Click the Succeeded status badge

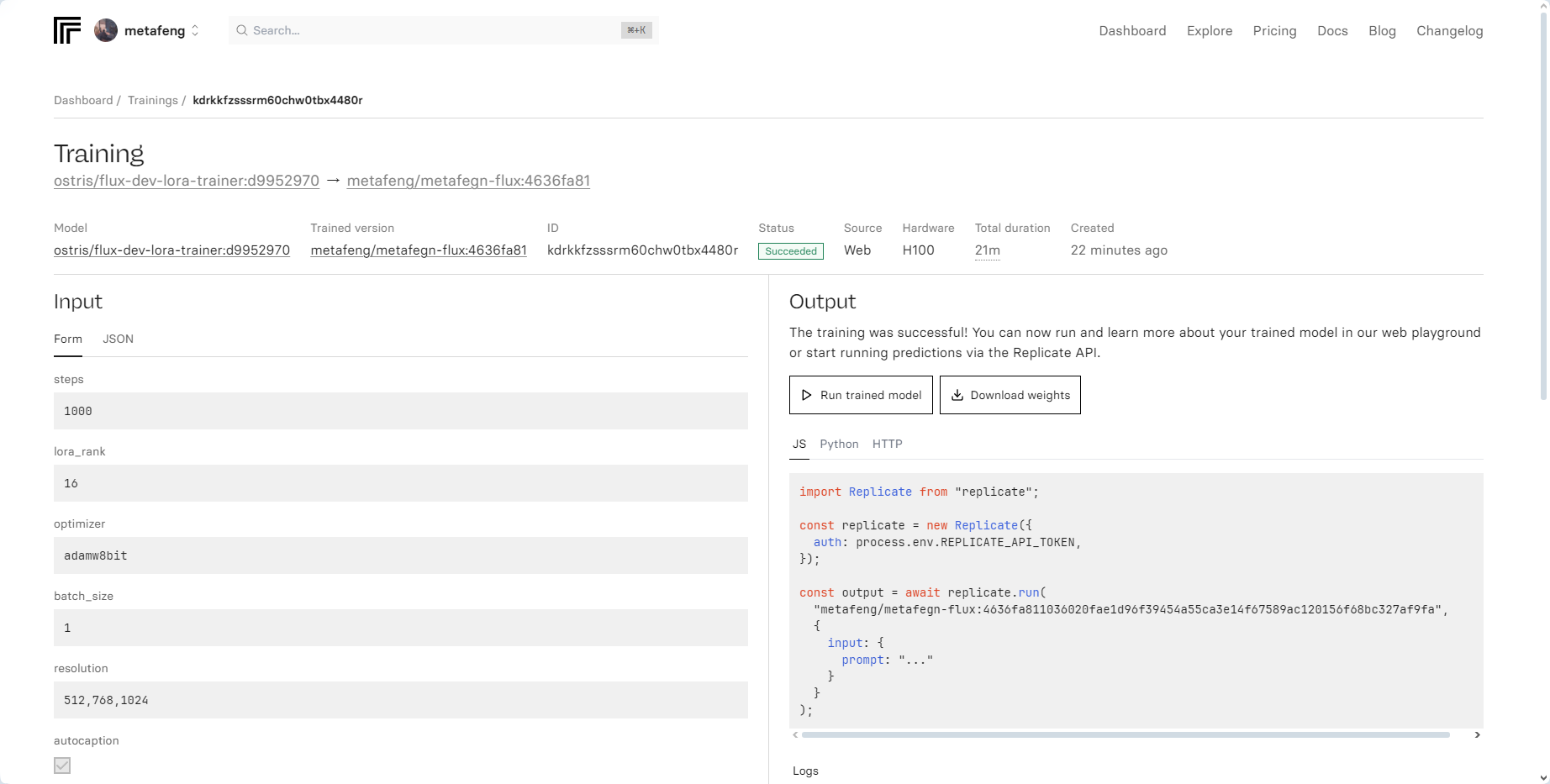pyautogui.click(x=791, y=251)
